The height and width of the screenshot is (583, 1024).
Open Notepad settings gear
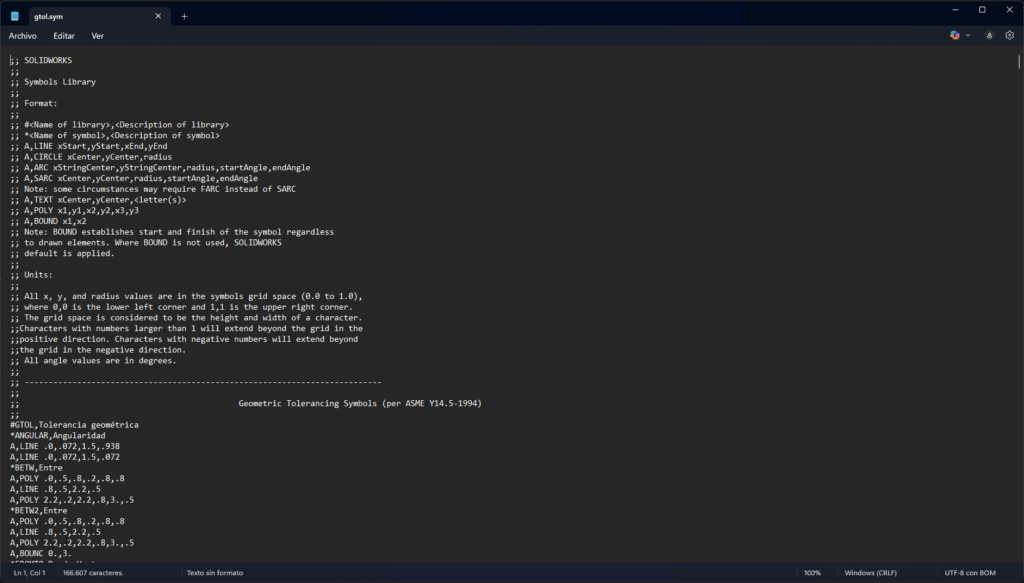1009,35
